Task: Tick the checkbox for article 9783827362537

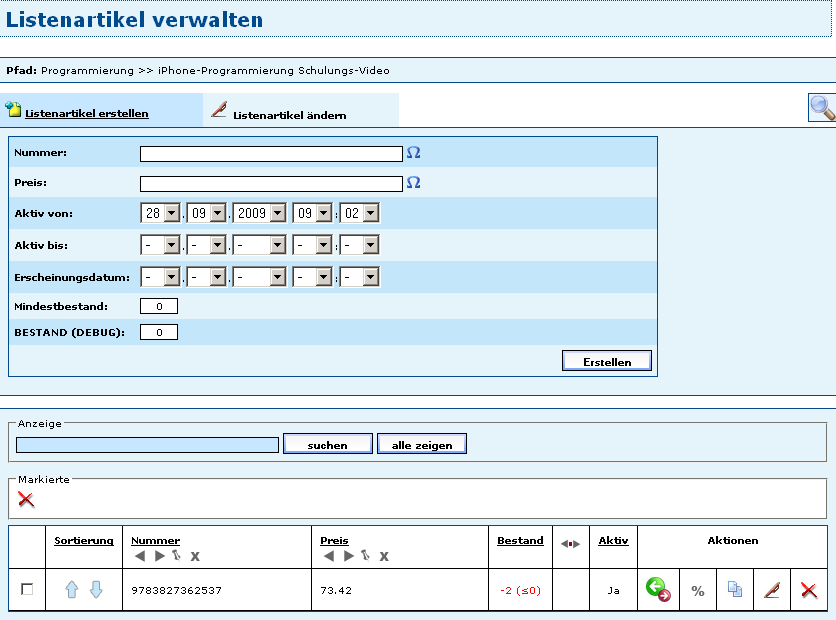Action: [27, 590]
